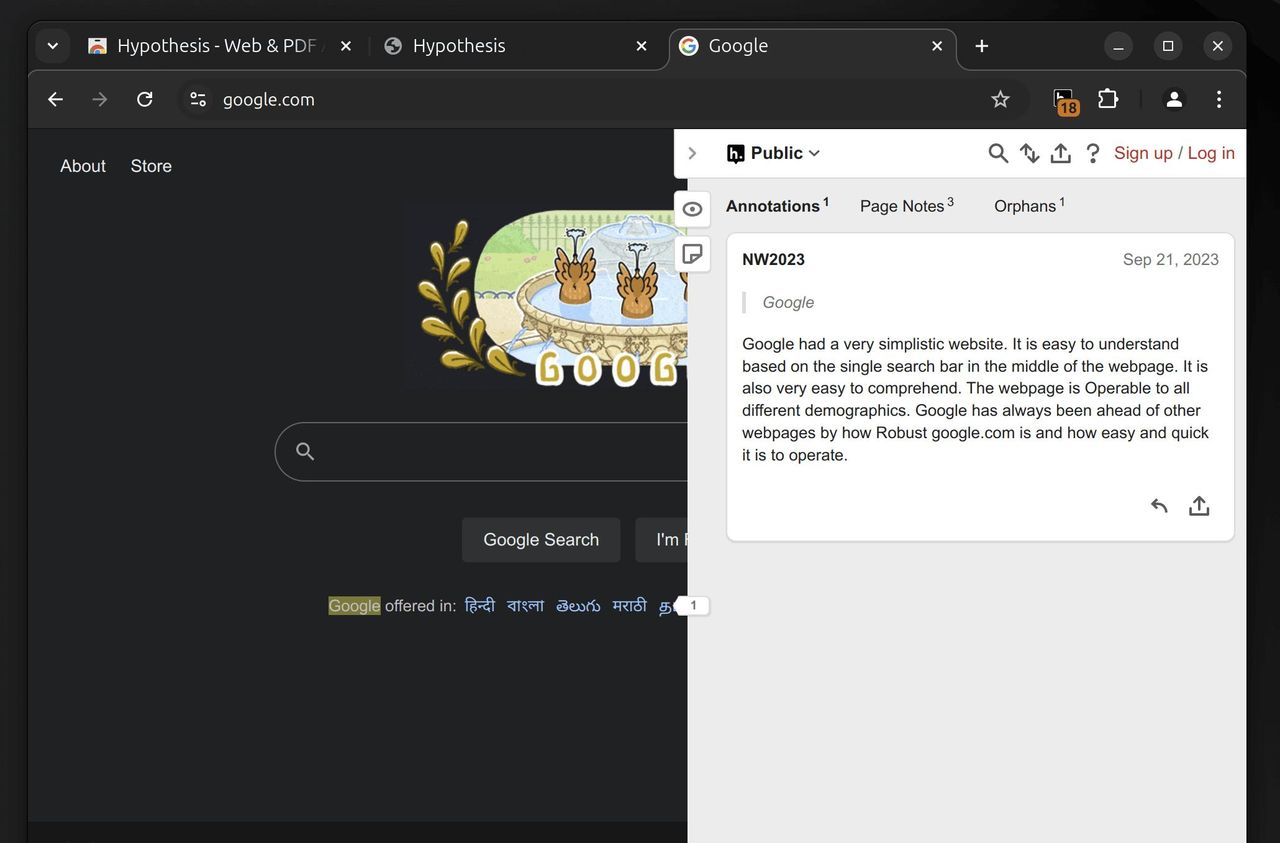Close the Hypothesis - Web & PDF tab
Image resolution: width=1280 pixels, height=843 pixels.
346,46
